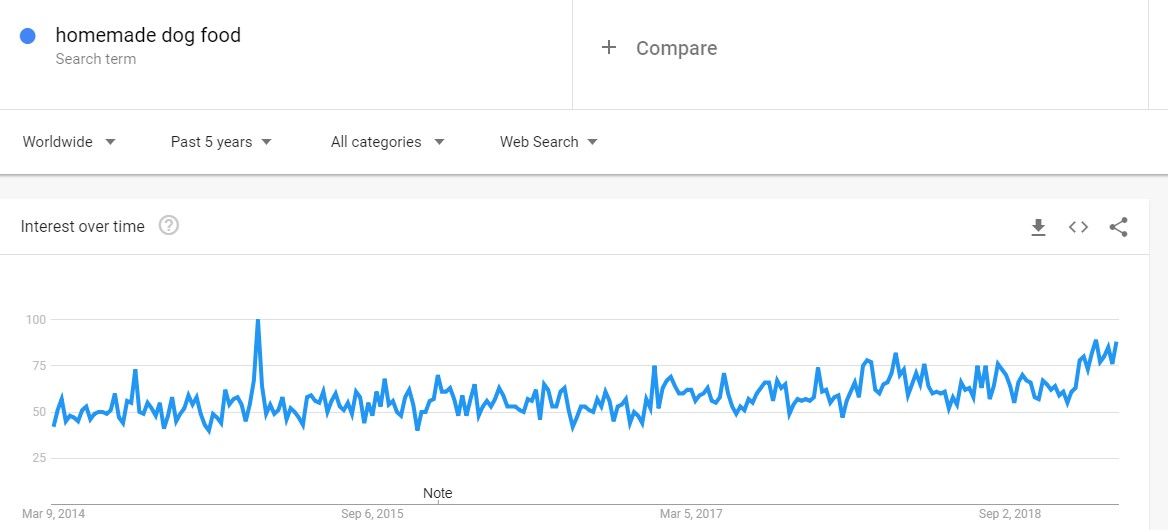Open the help question mark icon

click(x=169, y=225)
